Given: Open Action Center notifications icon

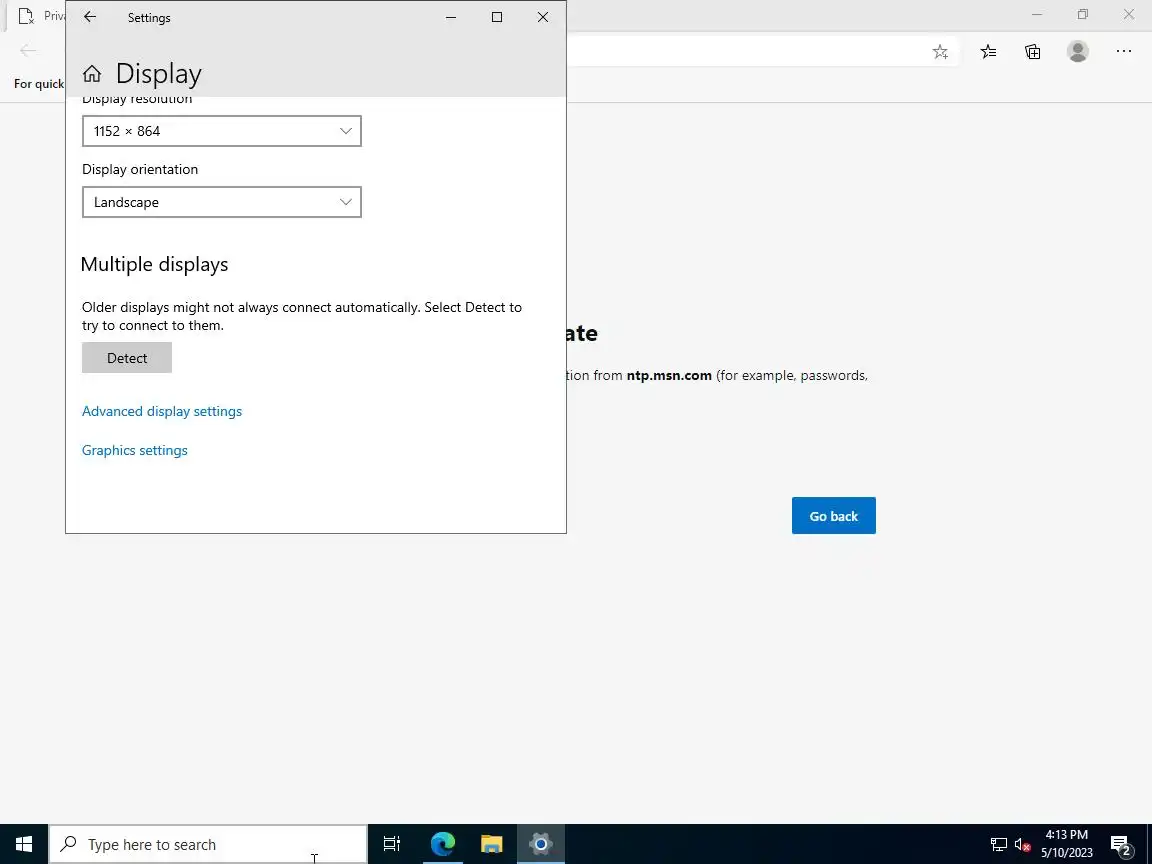Looking at the screenshot, I should click(1120, 844).
